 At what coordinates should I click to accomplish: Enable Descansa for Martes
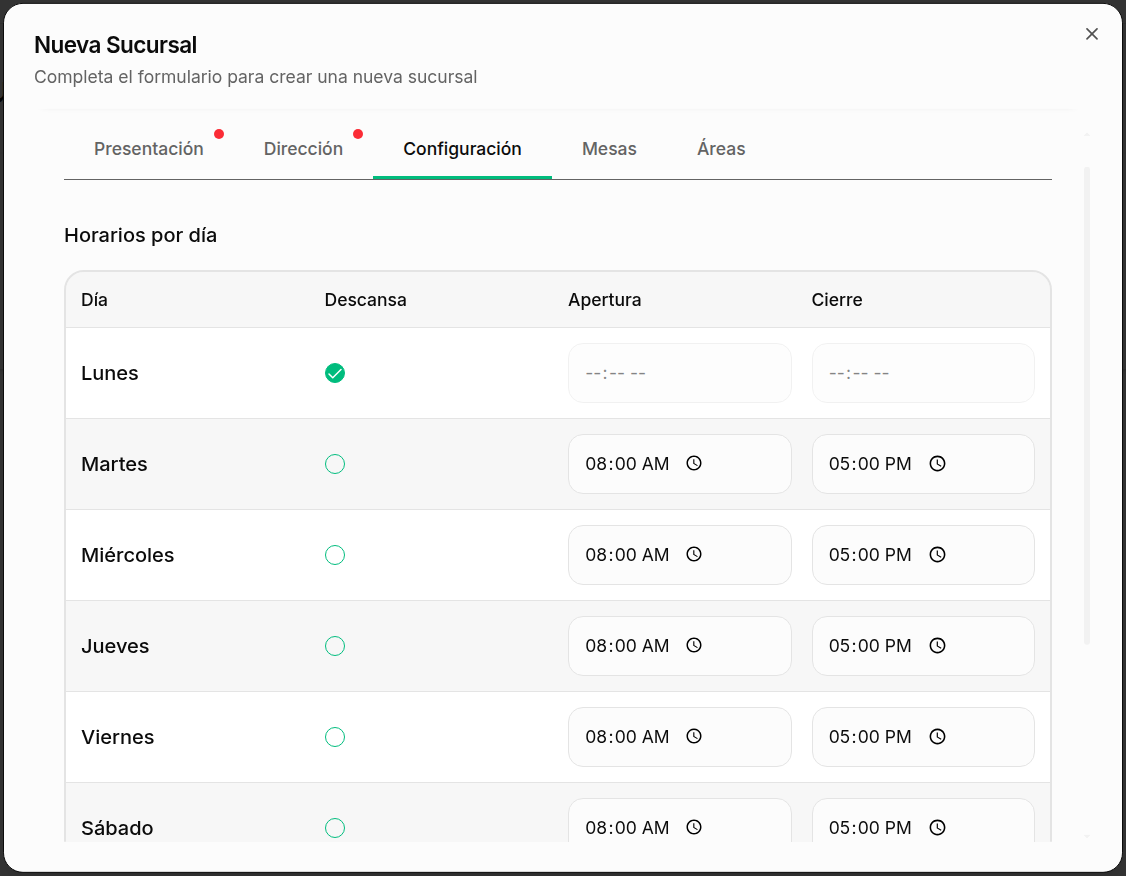(x=335, y=463)
